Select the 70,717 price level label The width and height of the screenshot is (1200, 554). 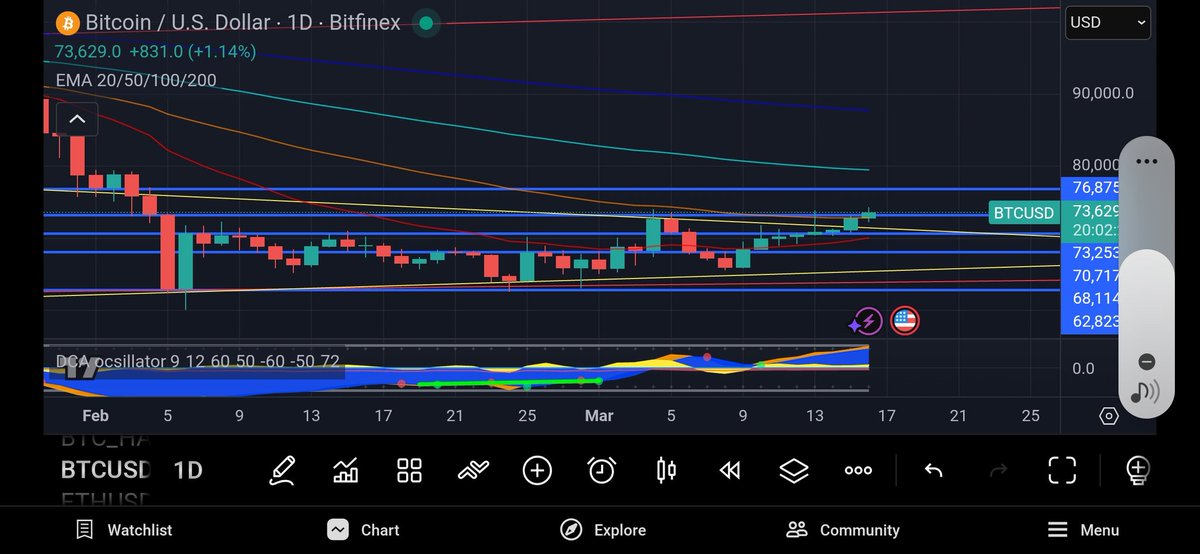(1093, 275)
